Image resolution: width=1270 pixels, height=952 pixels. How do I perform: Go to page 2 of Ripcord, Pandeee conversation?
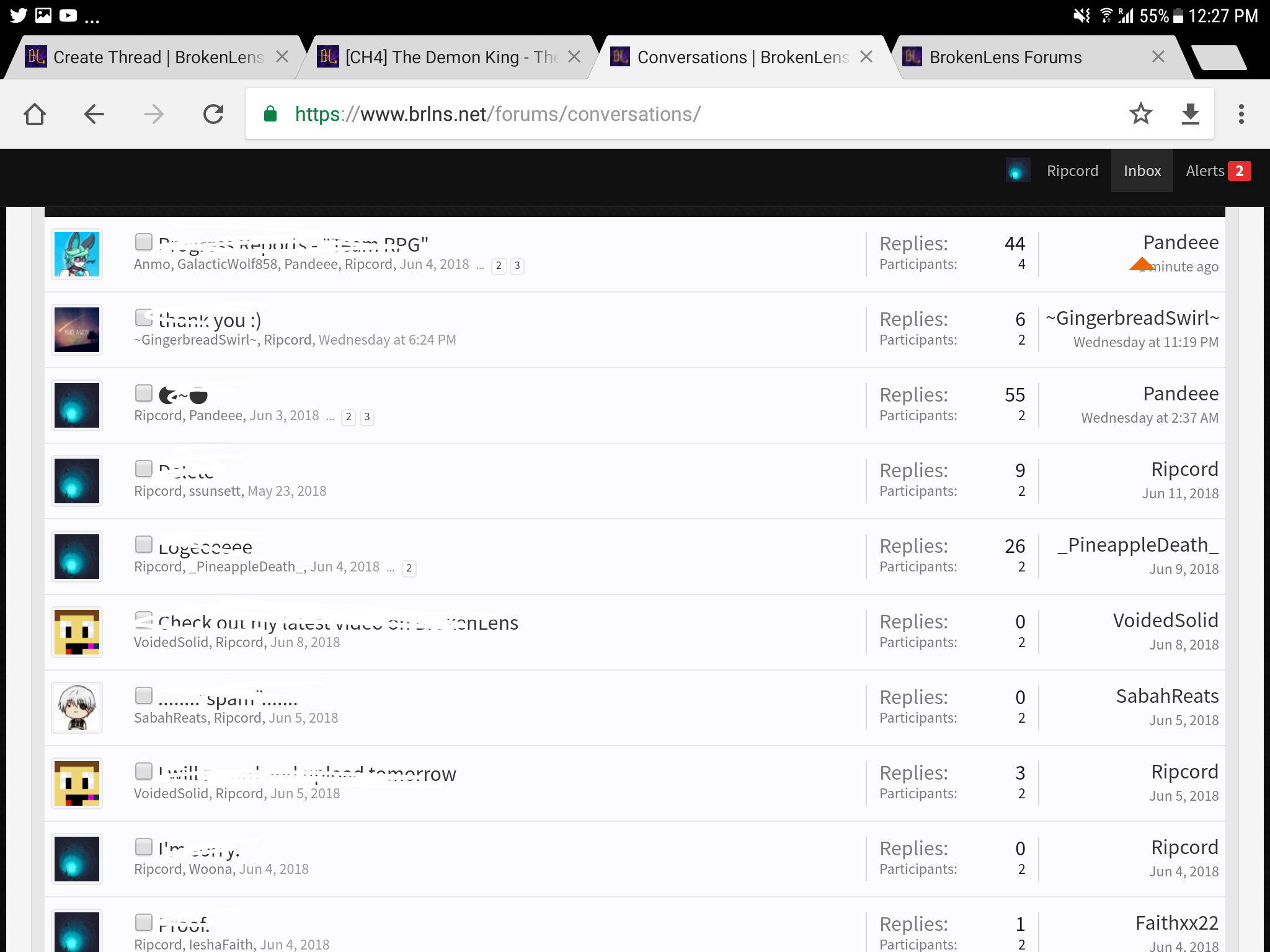(x=349, y=417)
